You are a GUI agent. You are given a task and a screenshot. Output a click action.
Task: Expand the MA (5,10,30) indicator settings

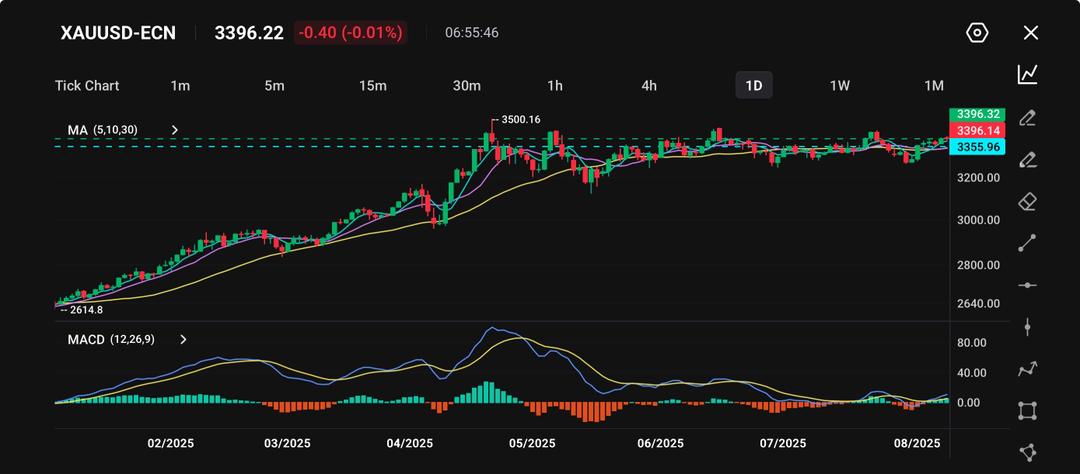pos(176,130)
